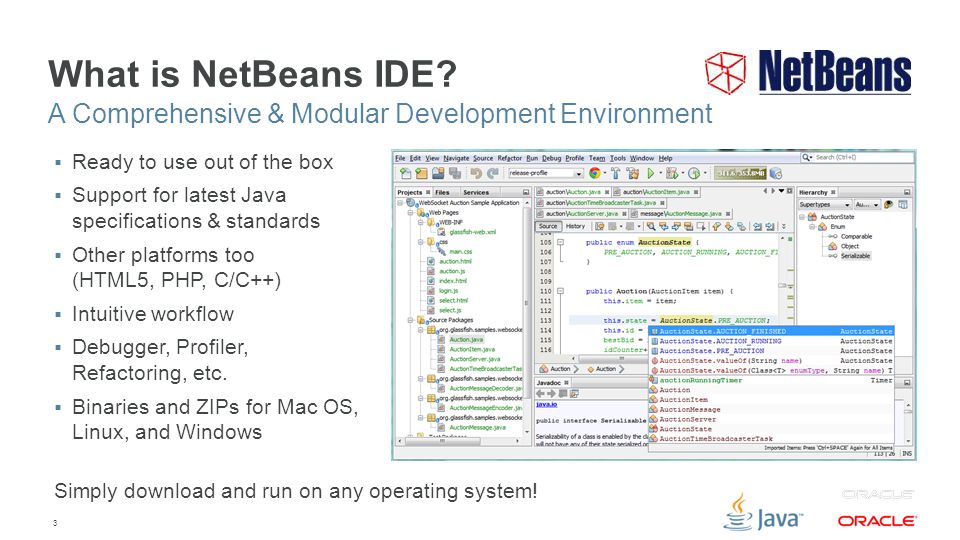Minimize the Hierarchy panel
This screenshot has width=960, height=540.
[907, 192]
